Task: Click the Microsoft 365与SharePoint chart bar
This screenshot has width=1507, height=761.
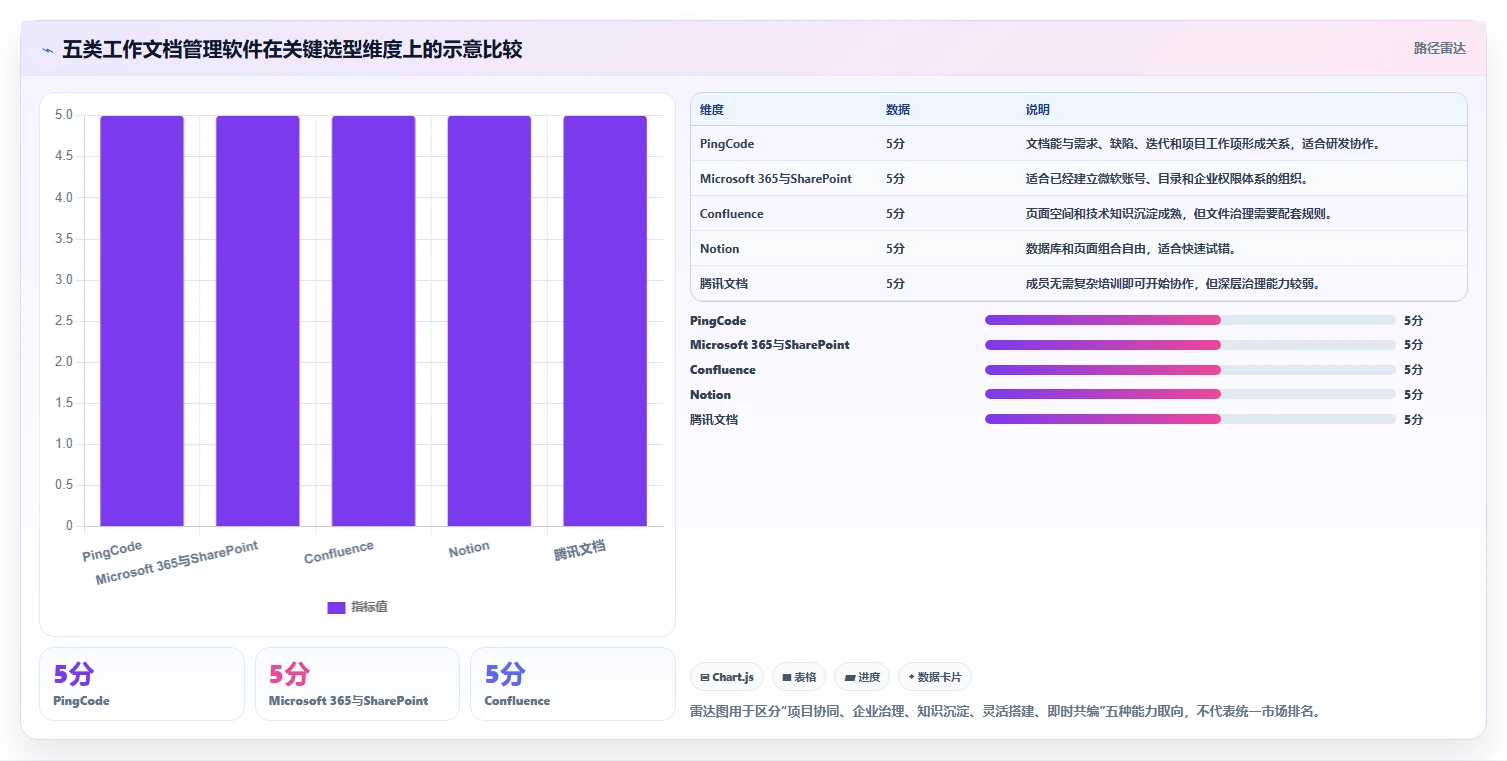Action: [x=258, y=321]
